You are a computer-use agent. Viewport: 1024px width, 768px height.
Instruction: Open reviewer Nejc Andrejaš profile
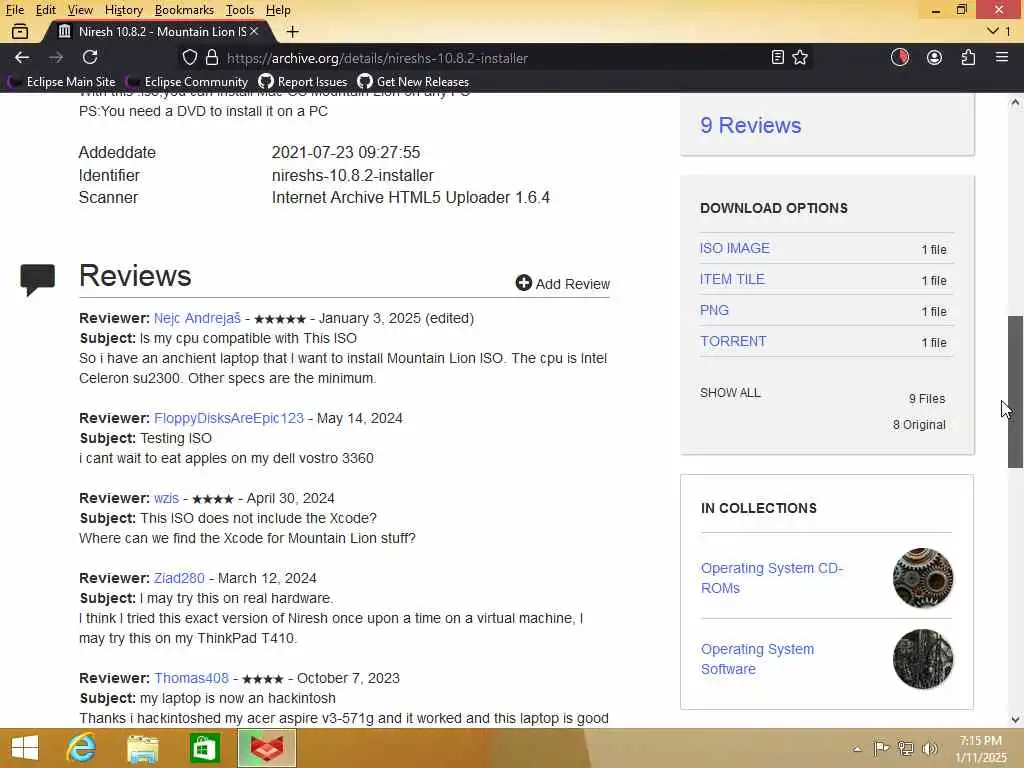click(x=197, y=318)
